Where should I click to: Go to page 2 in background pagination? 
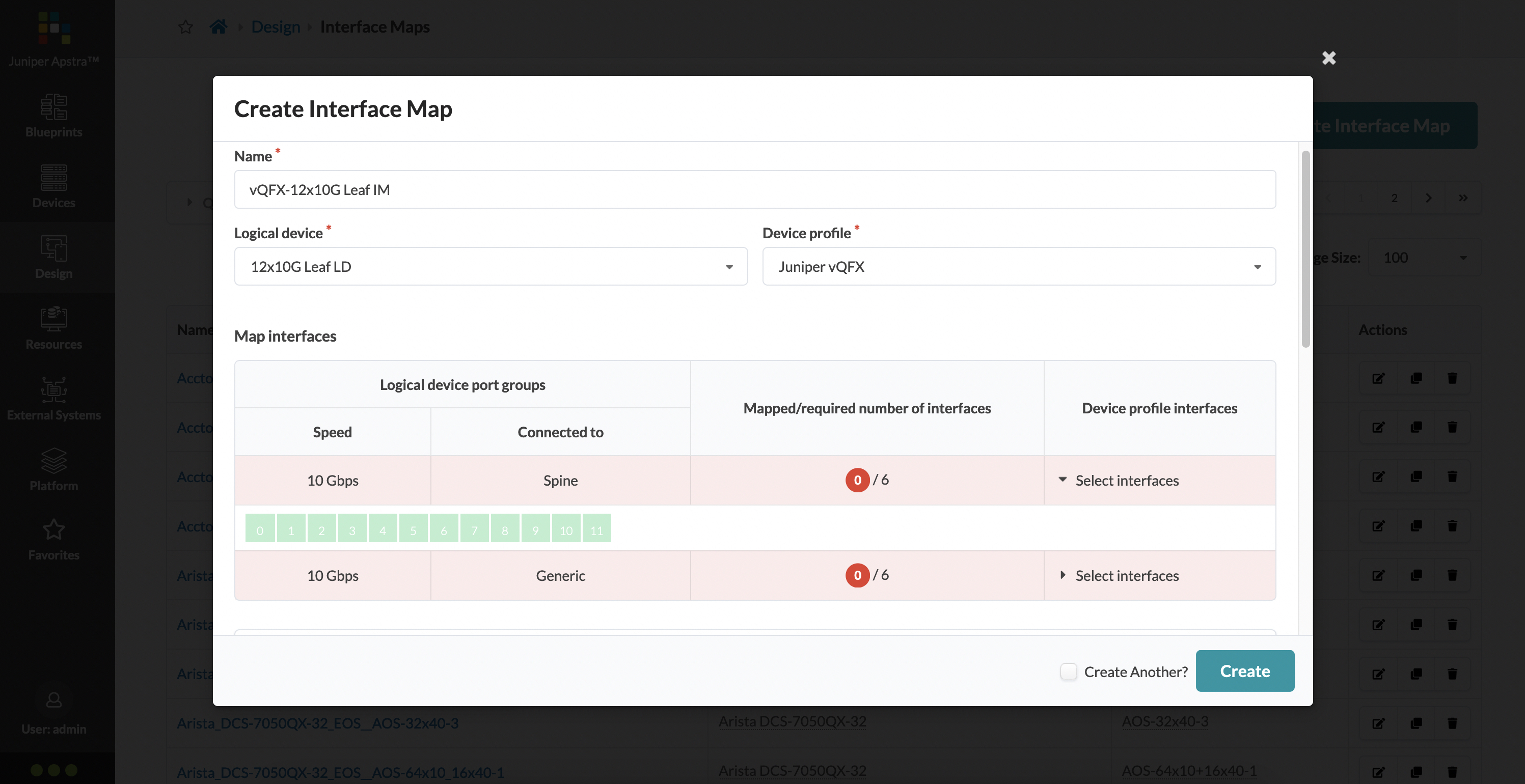point(1394,198)
